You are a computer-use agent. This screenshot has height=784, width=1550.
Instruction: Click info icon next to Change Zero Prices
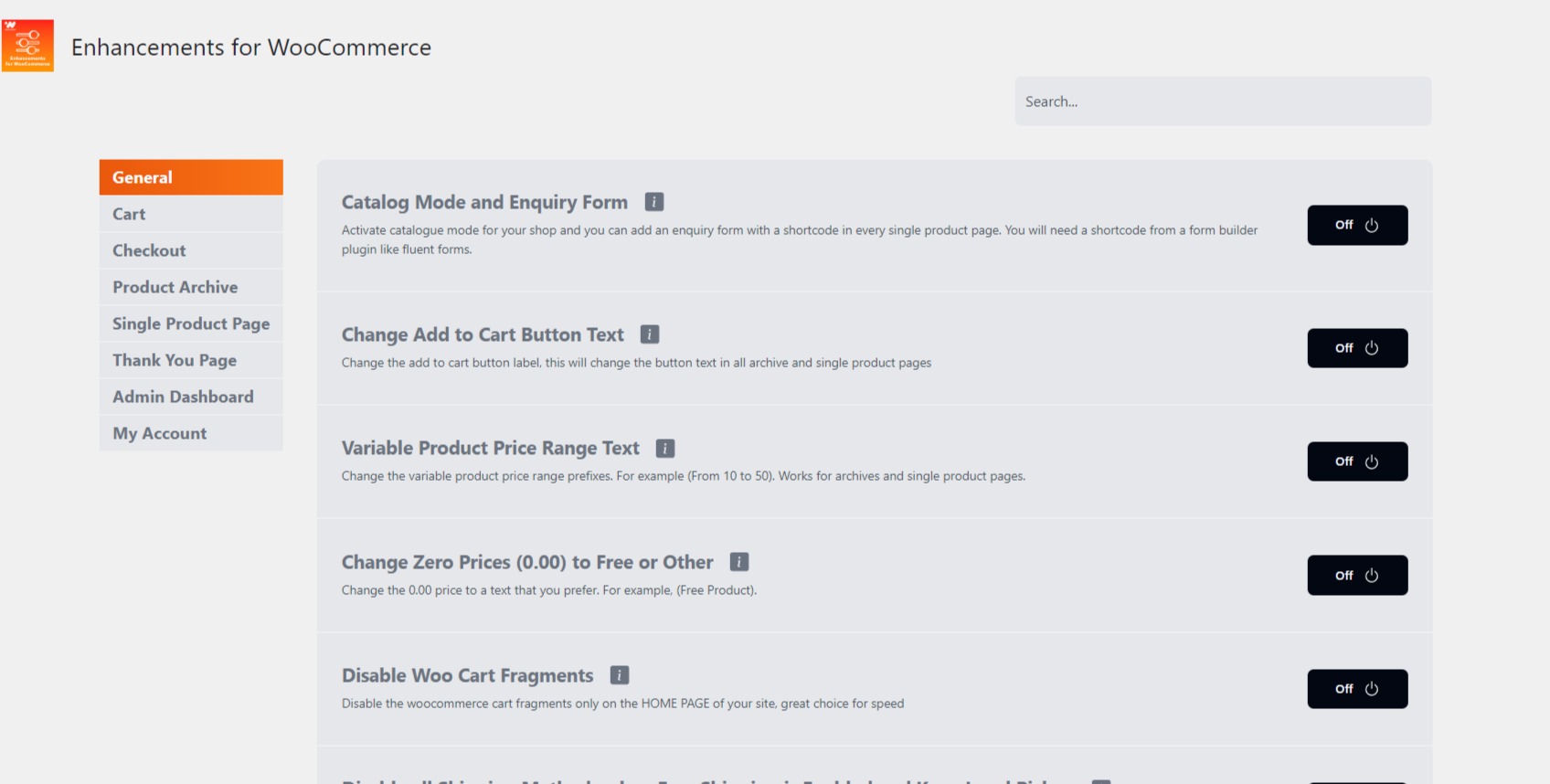739,562
